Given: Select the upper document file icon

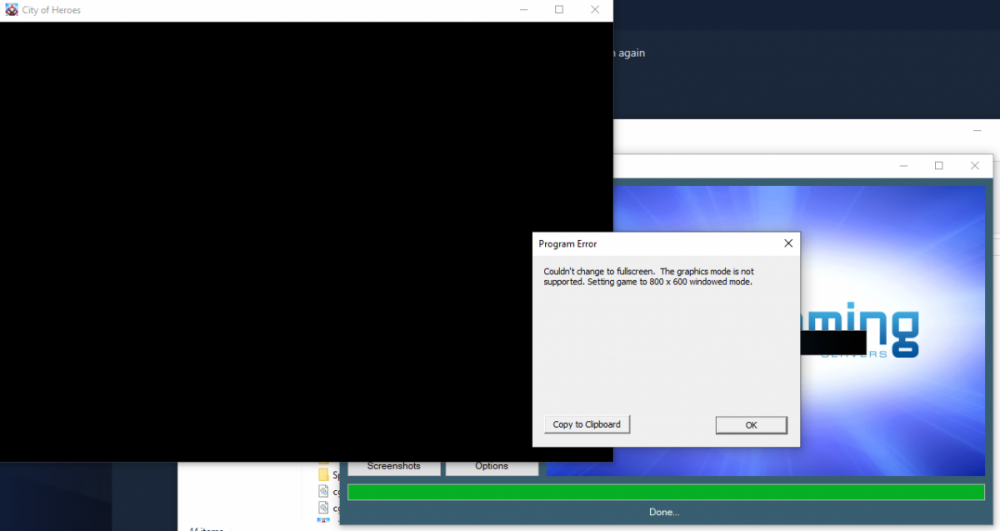Looking at the screenshot, I should pyautogui.click(x=324, y=492).
